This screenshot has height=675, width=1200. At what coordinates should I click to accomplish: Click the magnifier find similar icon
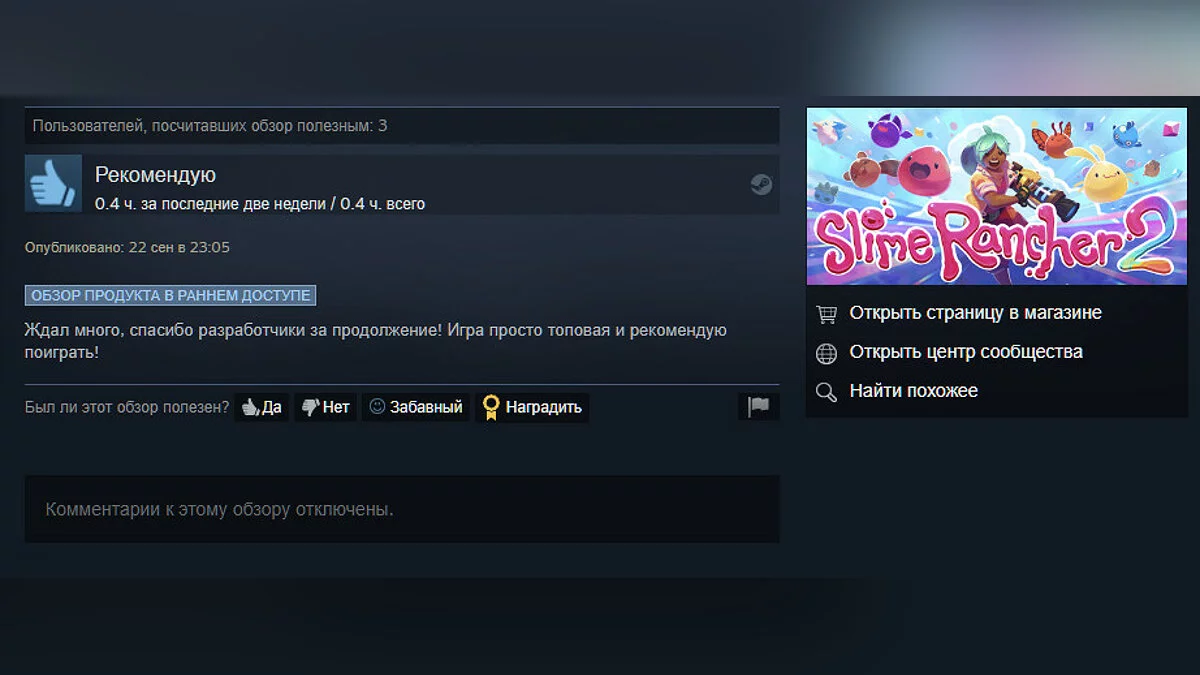point(826,392)
